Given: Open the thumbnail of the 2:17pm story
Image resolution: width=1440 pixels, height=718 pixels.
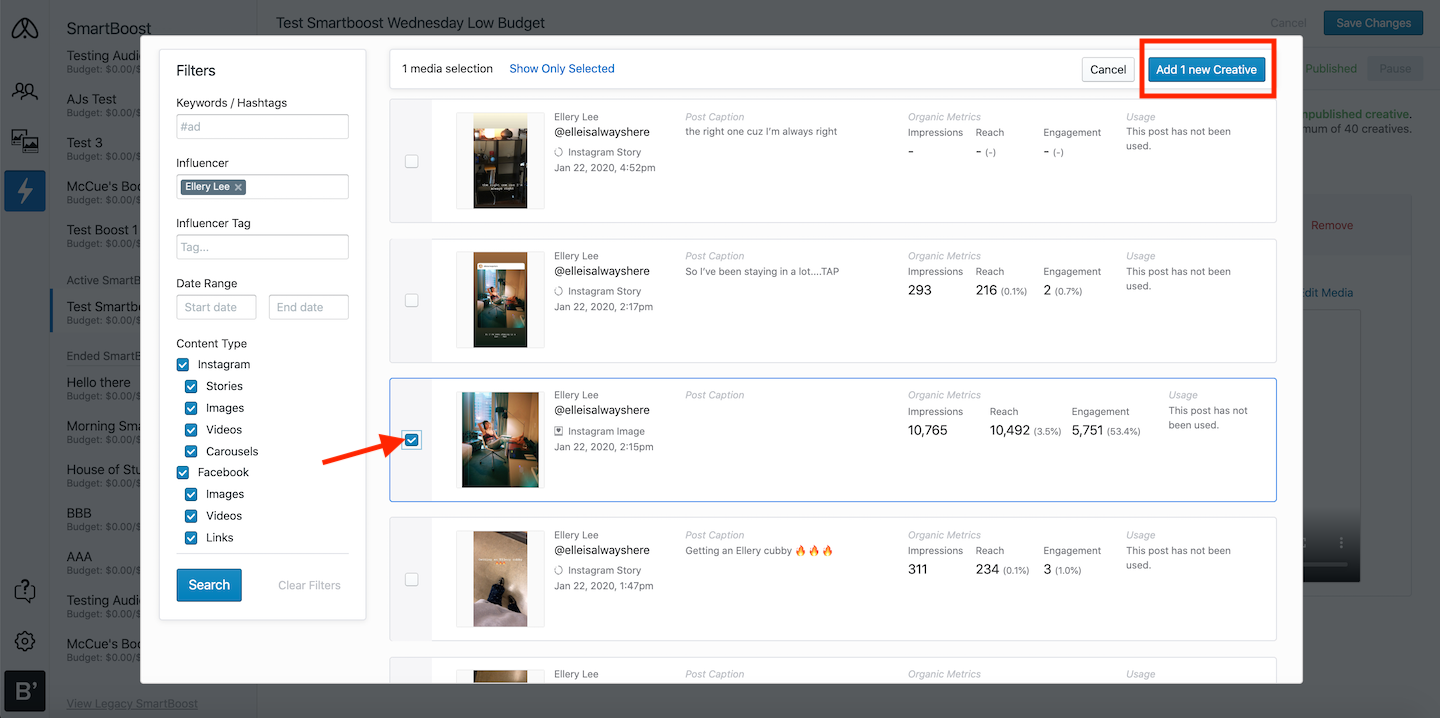Looking at the screenshot, I should click(x=500, y=300).
